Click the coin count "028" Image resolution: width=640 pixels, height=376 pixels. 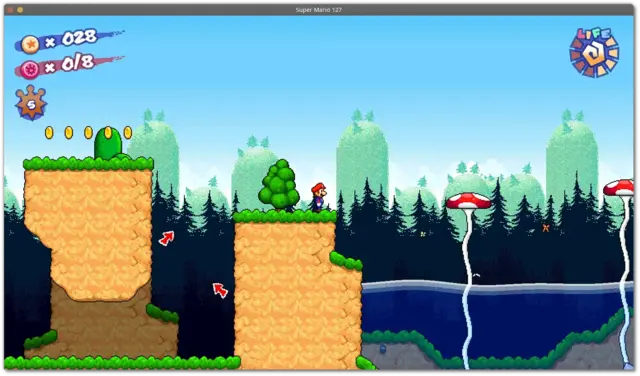pyautogui.click(x=79, y=38)
